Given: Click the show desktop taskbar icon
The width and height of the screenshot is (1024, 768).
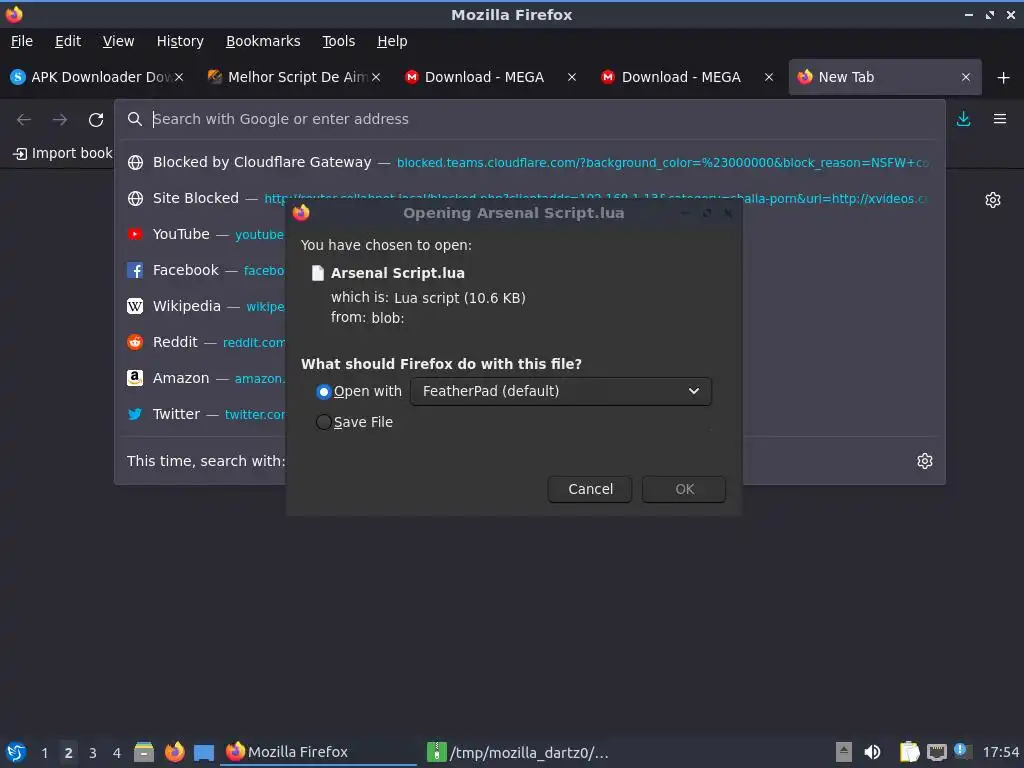Looking at the screenshot, I should pos(204,753).
